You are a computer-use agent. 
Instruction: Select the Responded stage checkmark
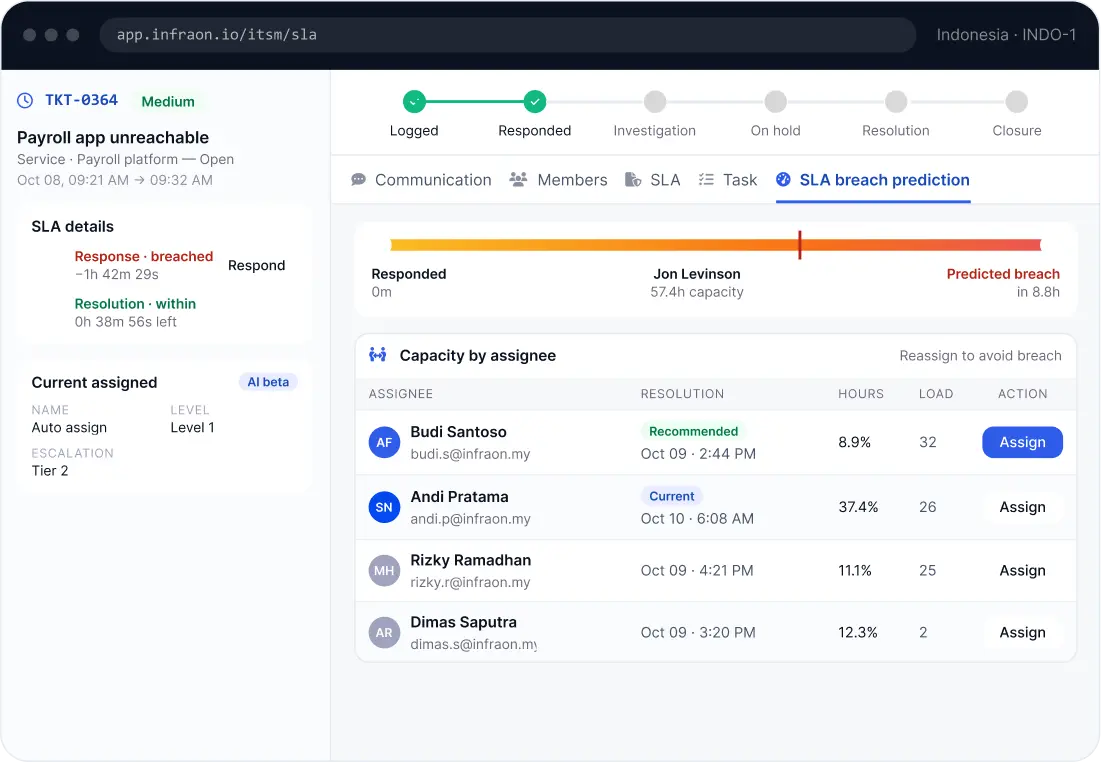(x=534, y=102)
